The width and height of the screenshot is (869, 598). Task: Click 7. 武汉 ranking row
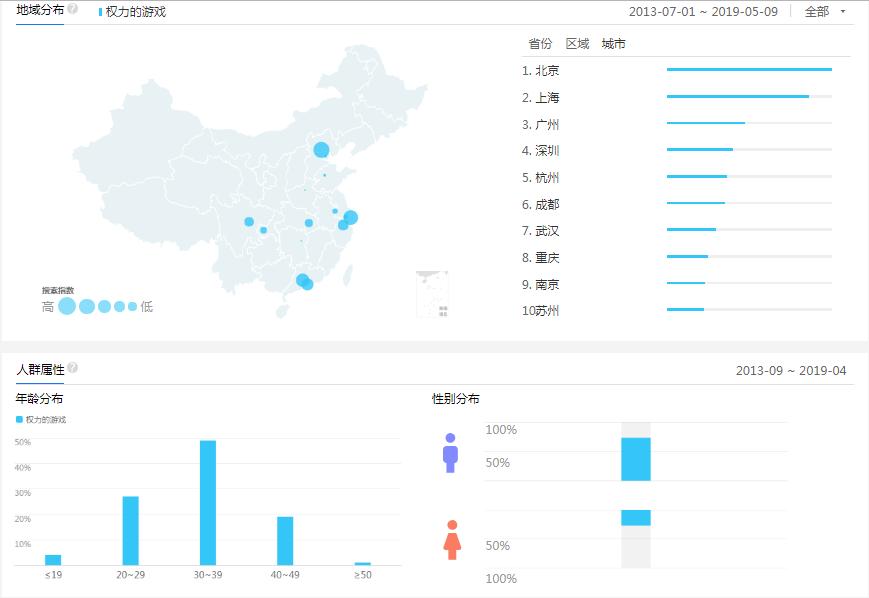point(677,231)
